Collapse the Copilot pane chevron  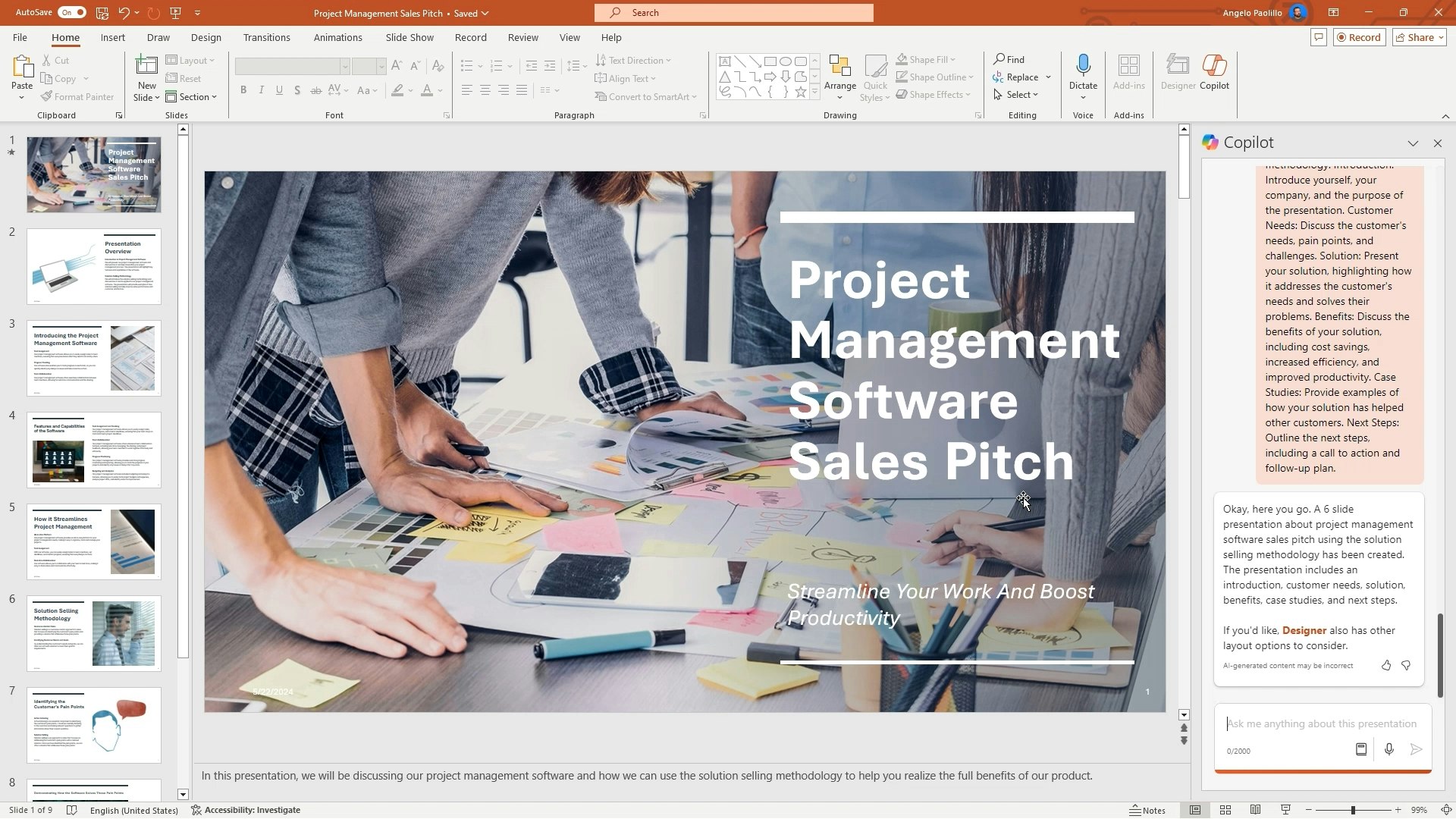pos(1413,143)
